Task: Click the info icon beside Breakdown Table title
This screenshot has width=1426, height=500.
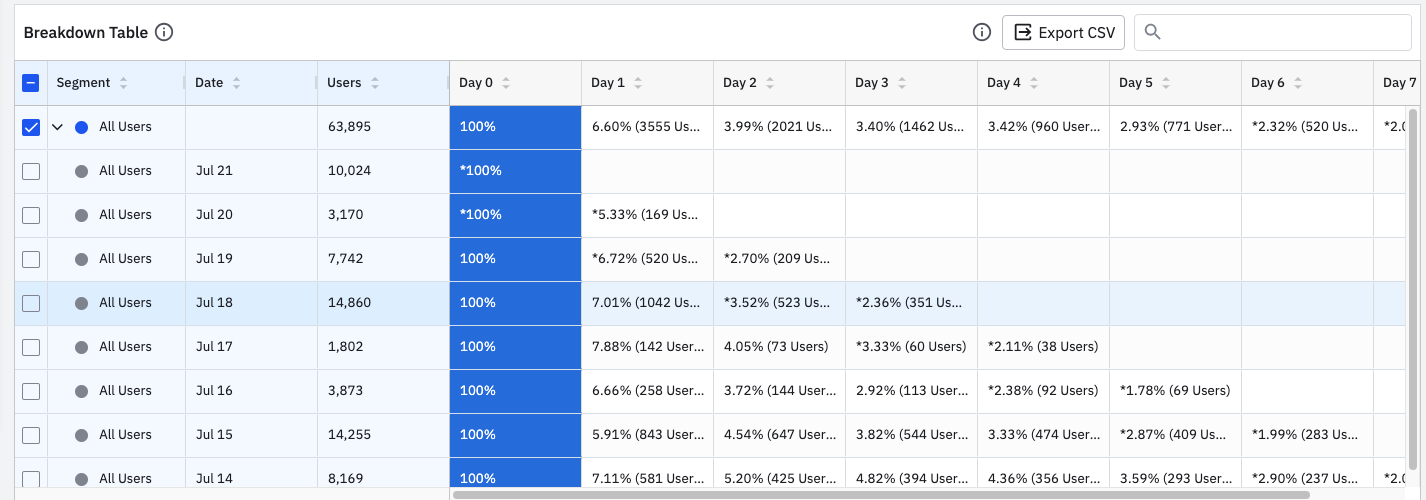Action: click(165, 33)
